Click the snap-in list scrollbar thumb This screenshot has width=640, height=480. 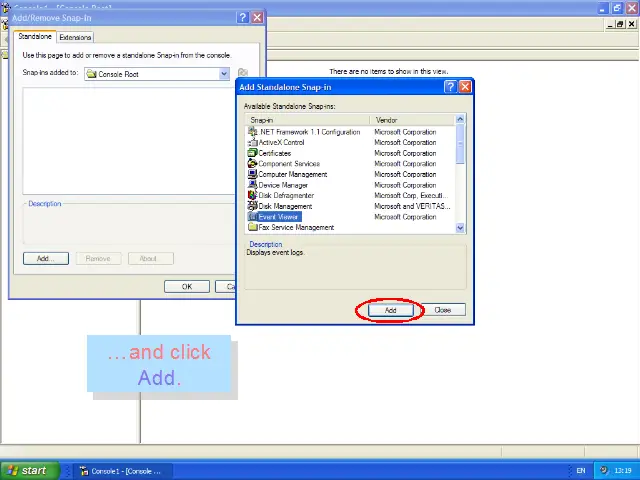(x=460, y=144)
